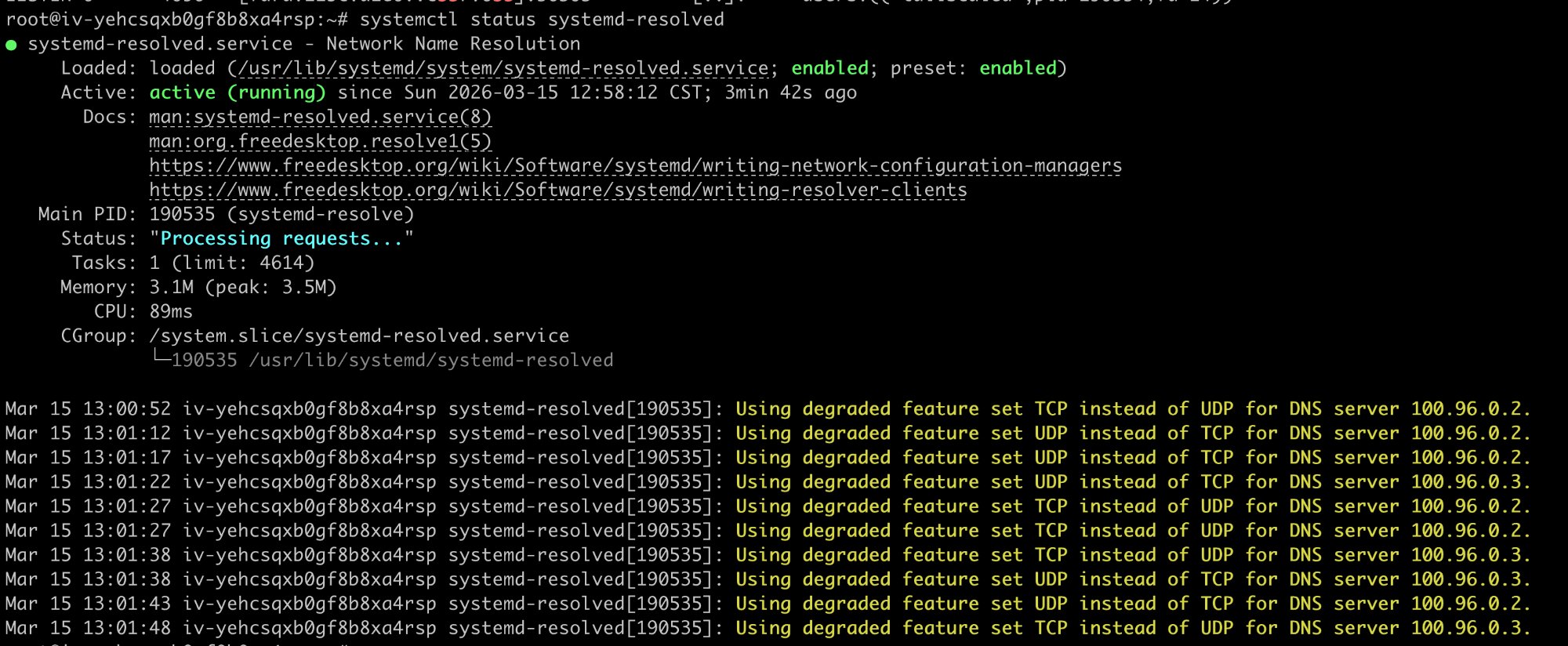Image resolution: width=1568 pixels, height=646 pixels.
Task: Click the status message "Processing requests..."
Action: (281, 238)
